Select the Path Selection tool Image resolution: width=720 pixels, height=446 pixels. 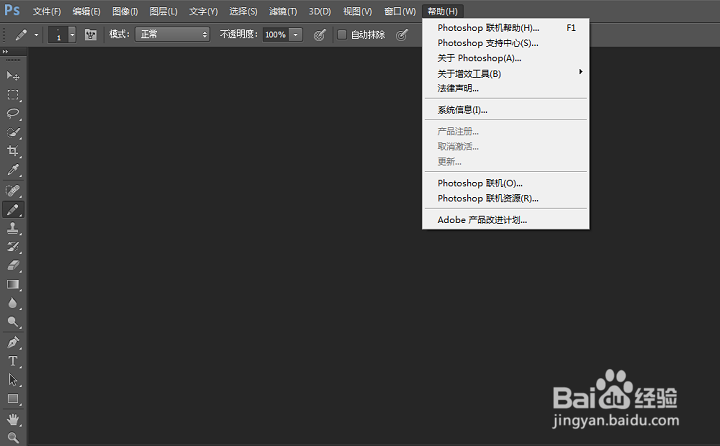pos(13,380)
